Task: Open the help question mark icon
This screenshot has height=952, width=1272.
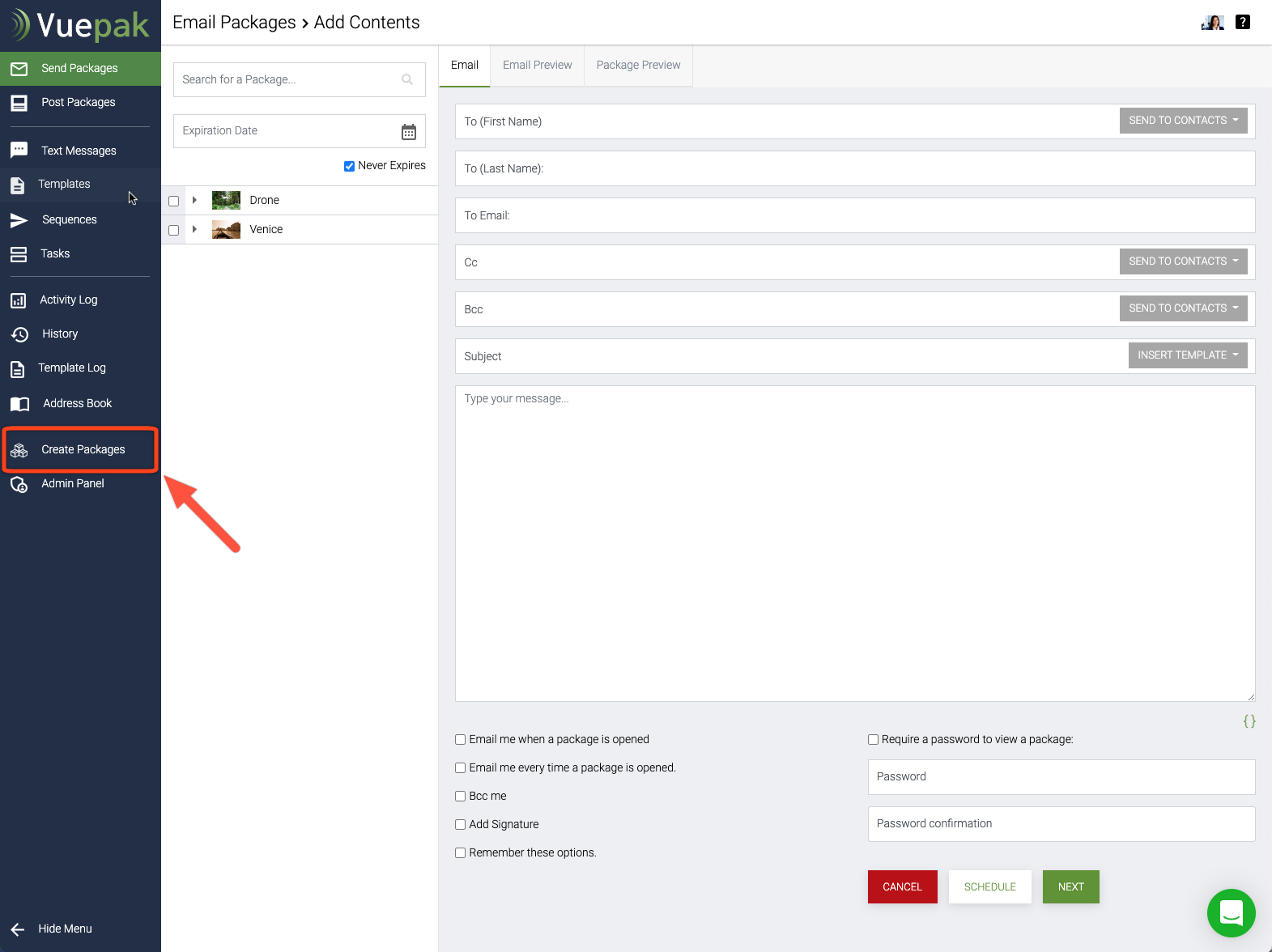Action: pos(1242,23)
